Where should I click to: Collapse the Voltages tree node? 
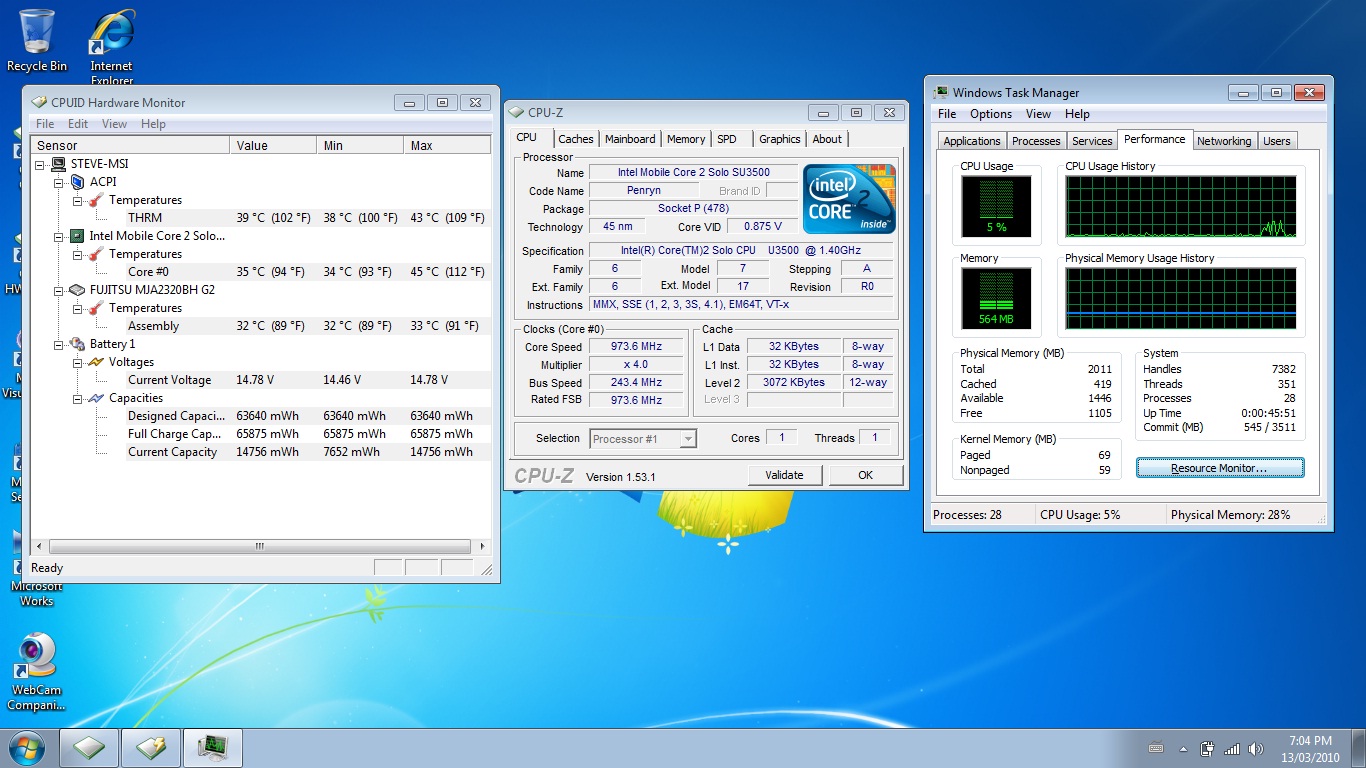pyautogui.click(x=78, y=362)
